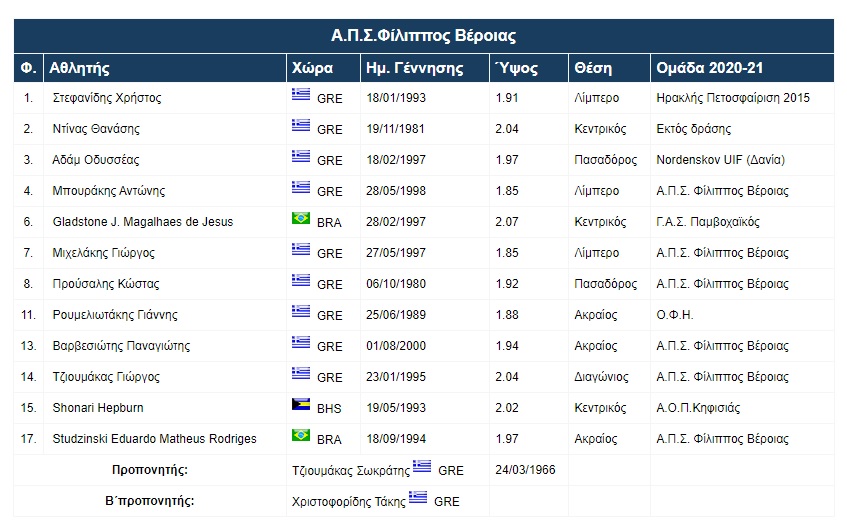Click the Α.Π.Σ.Φίλιππος Βέροιας table title
This screenshot has width=847, height=528.
(x=423, y=35)
